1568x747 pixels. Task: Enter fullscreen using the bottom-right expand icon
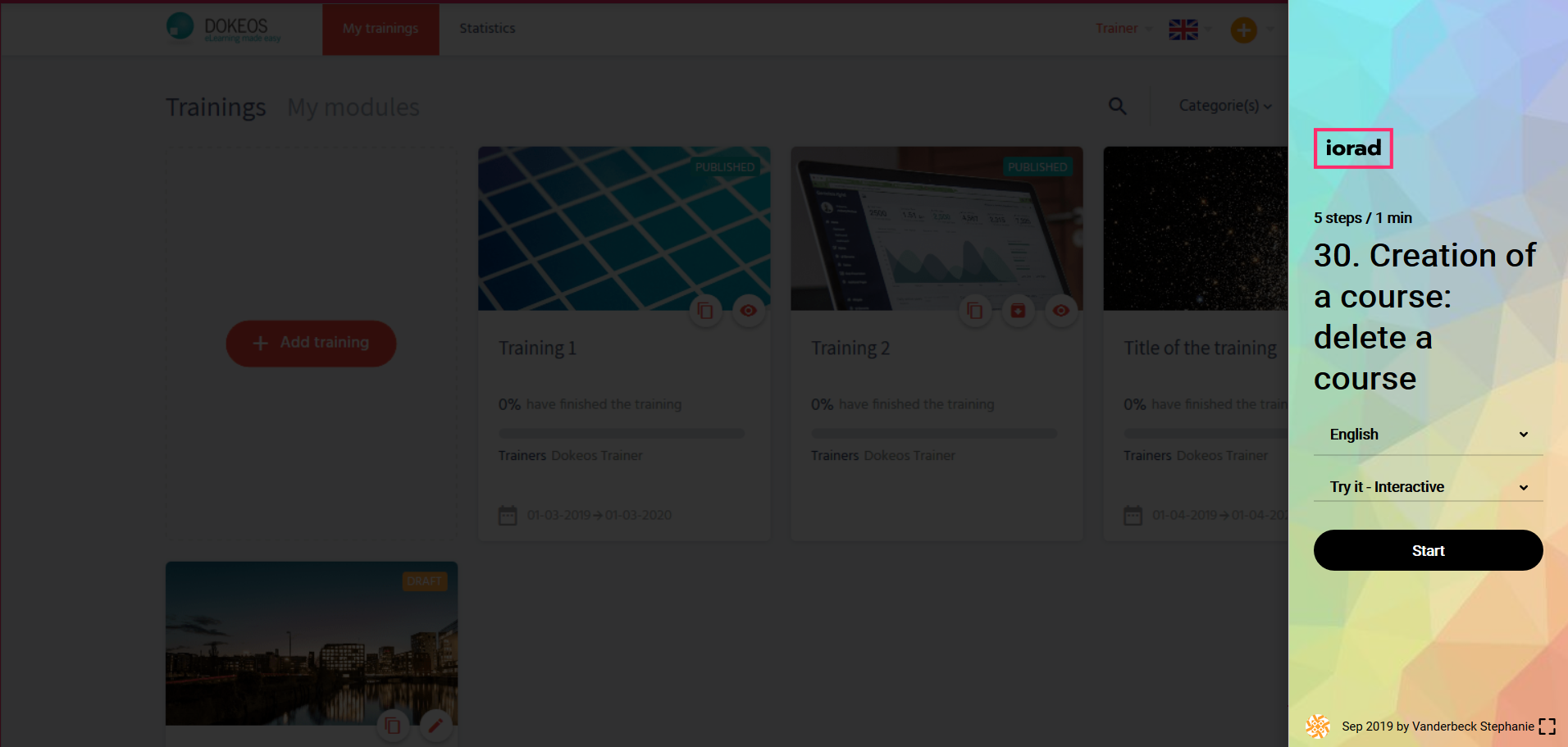pos(1547,727)
